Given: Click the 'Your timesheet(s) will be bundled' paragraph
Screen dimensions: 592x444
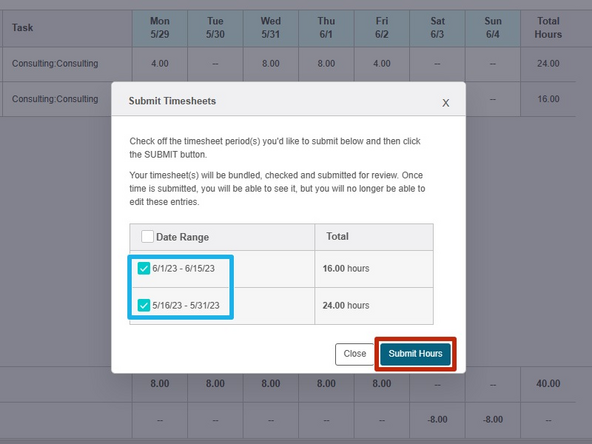Looking at the screenshot, I should (277, 188).
